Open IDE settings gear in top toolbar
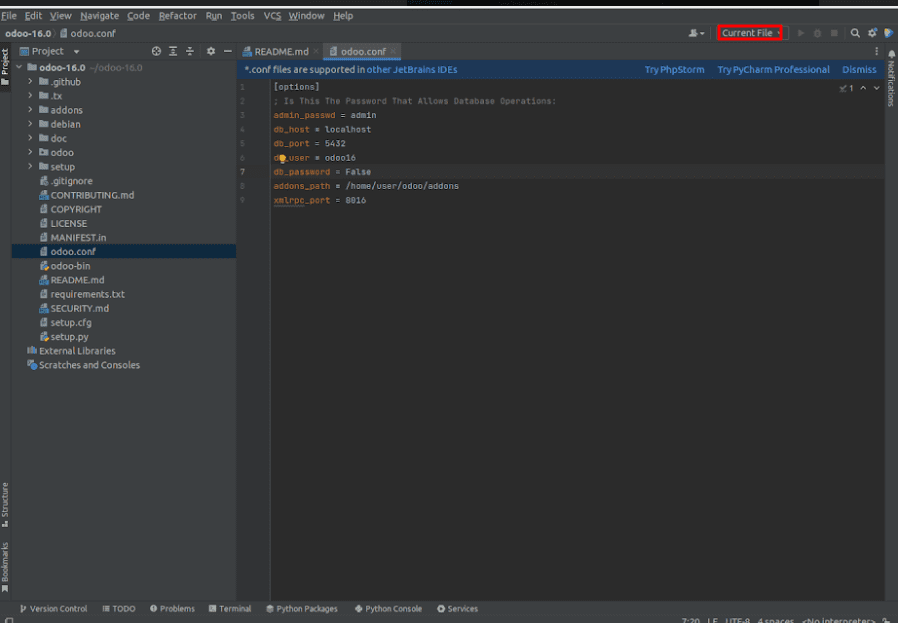898x623 pixels. click(x=872, y=33)
